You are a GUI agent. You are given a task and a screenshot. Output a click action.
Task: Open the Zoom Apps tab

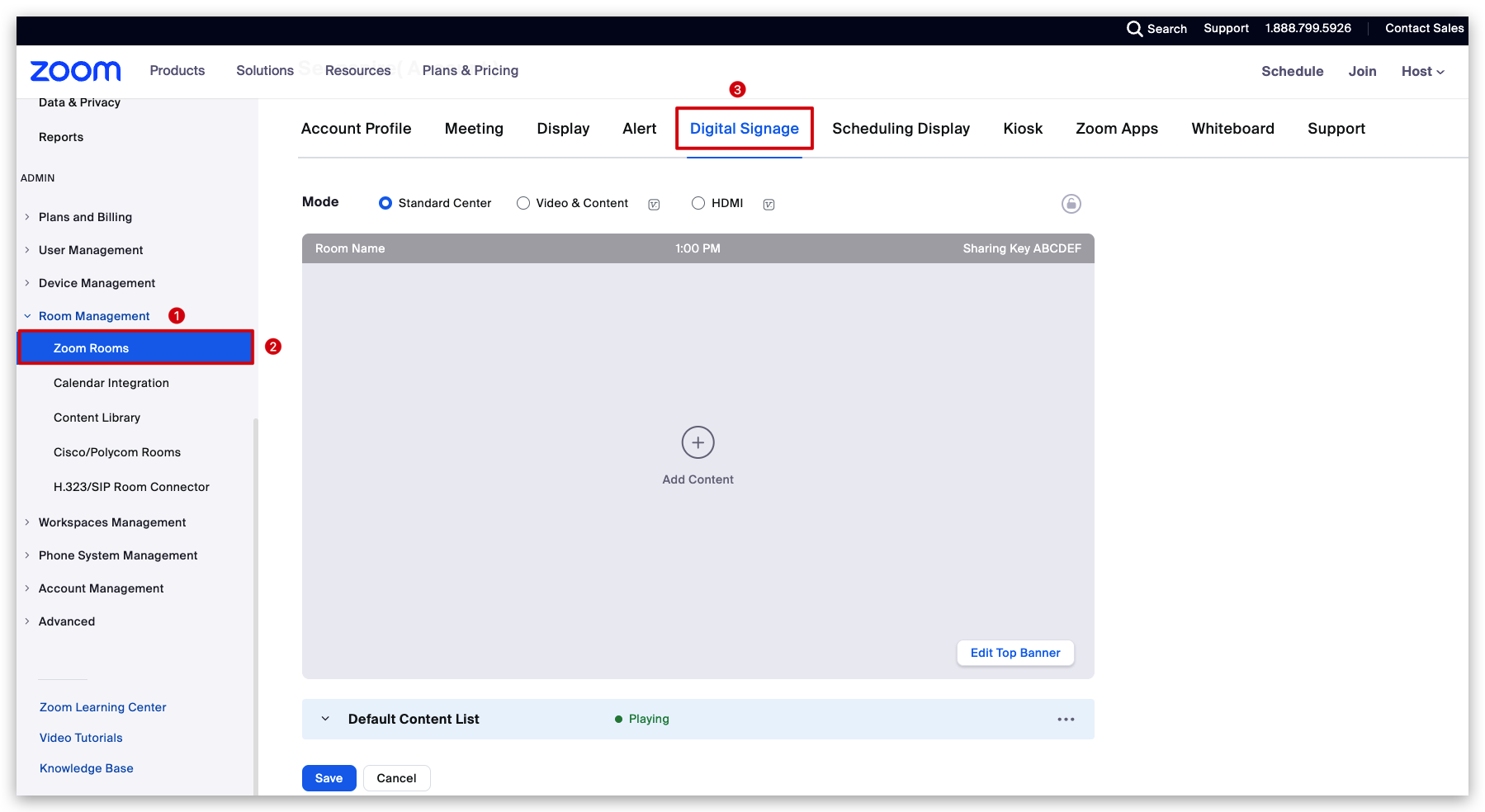click(1116, 129)
